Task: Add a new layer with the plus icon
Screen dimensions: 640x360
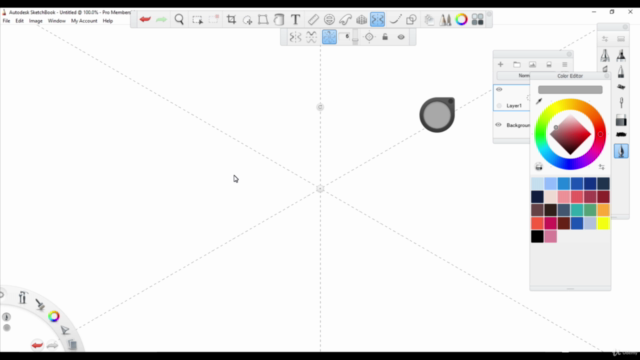Action: 500,64
